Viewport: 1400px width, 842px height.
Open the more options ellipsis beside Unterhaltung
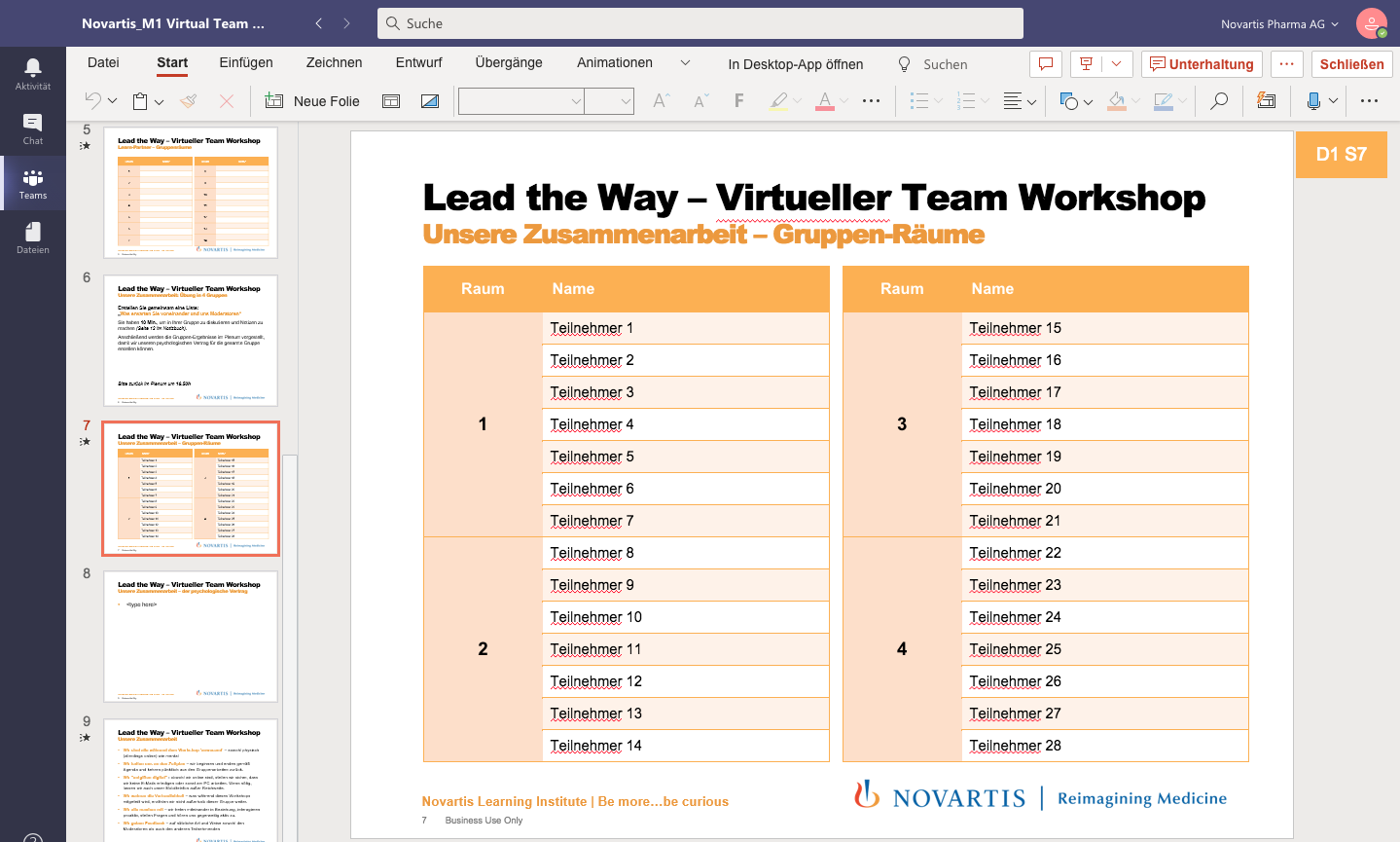pyautogui.click(x=1286, y=64)
